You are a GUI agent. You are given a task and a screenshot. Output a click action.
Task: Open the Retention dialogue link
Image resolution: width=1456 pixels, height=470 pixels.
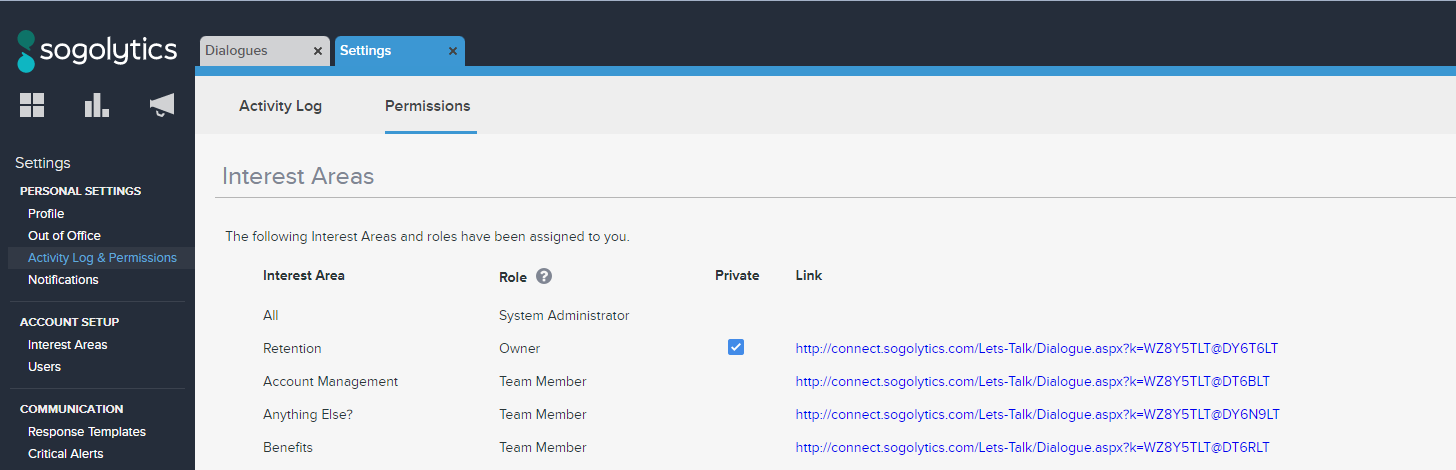coord(1036,349)
